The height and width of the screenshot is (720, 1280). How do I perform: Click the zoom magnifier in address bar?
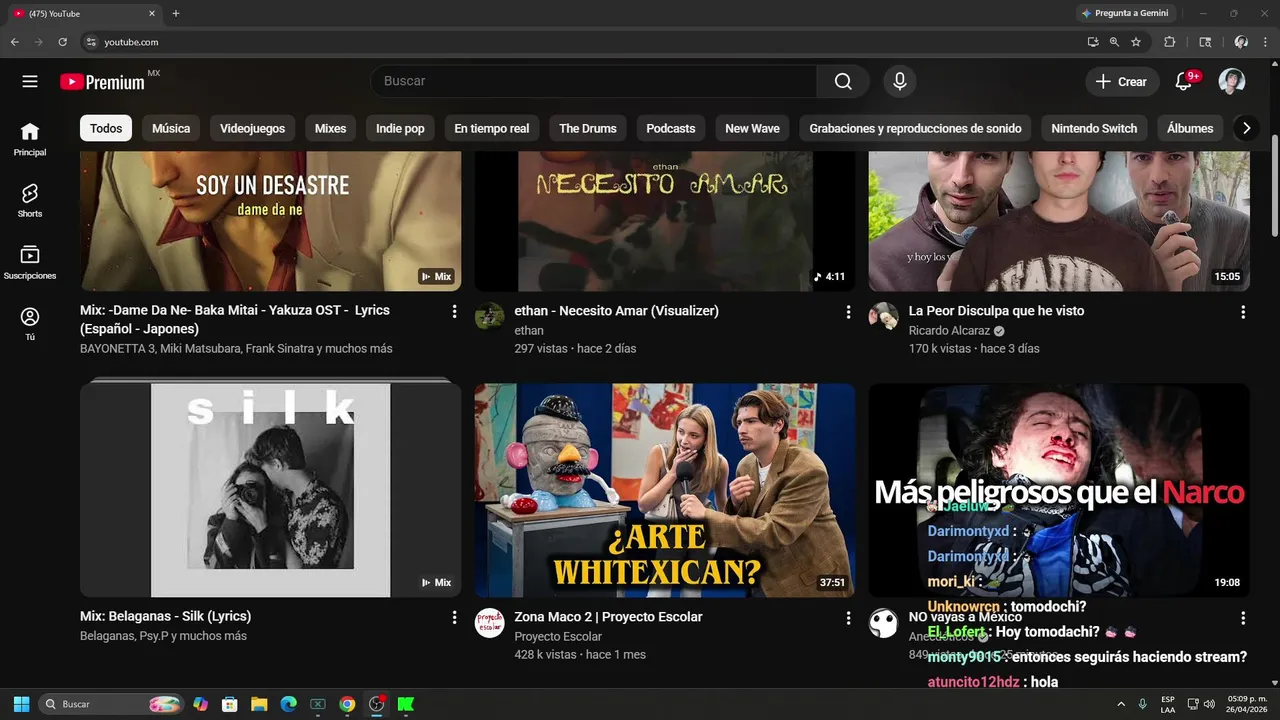pyautogui.click(x=1114, y=42)
